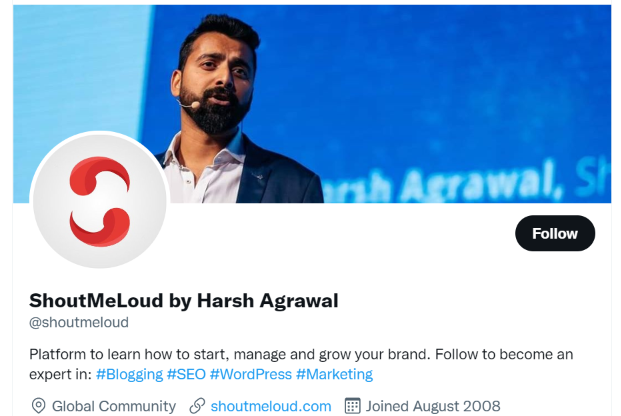Click the location pin icon

tap(38, 406)
